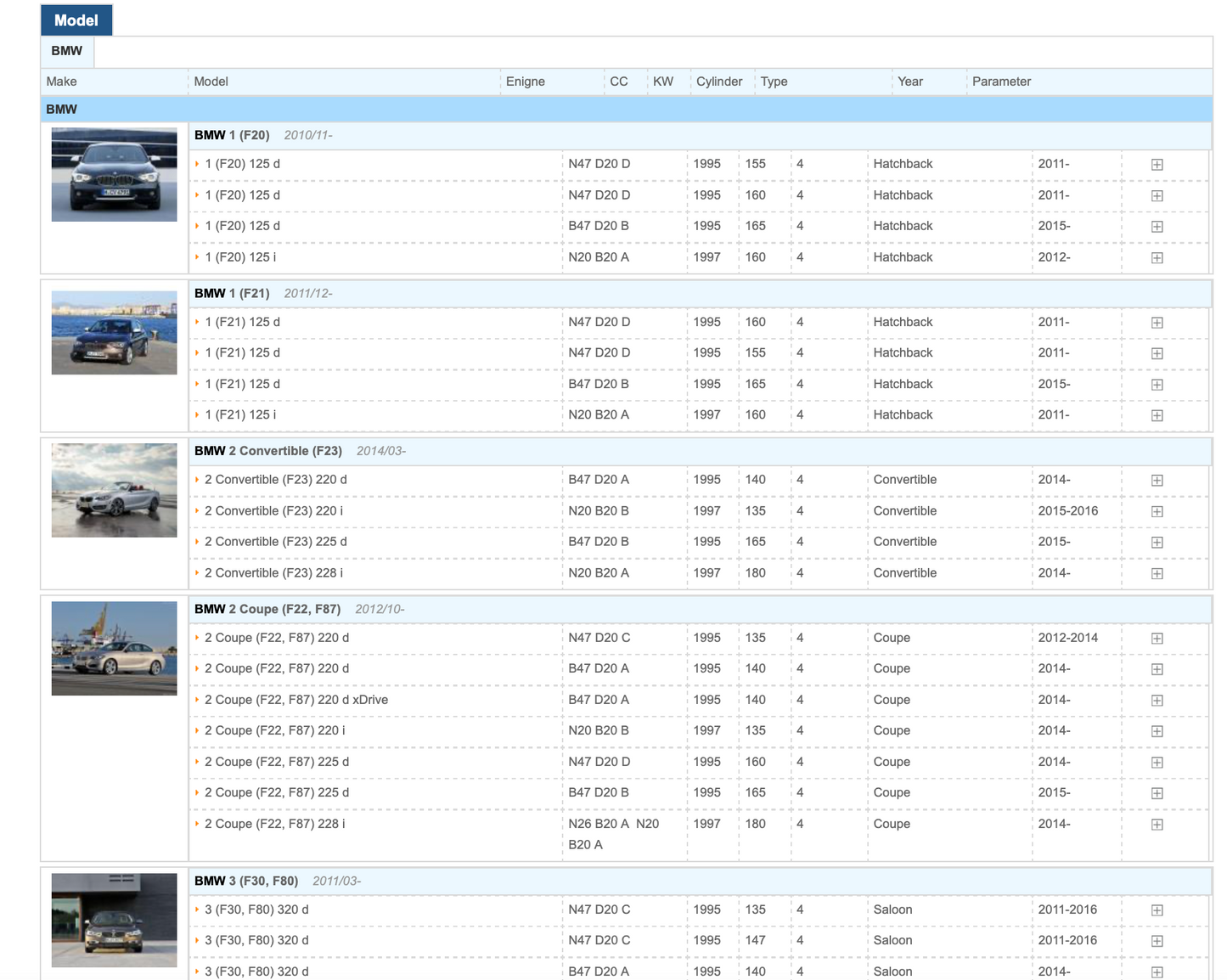Click the BMW 2 Coupe (F22, F87) group header

[x=267, y=609]
